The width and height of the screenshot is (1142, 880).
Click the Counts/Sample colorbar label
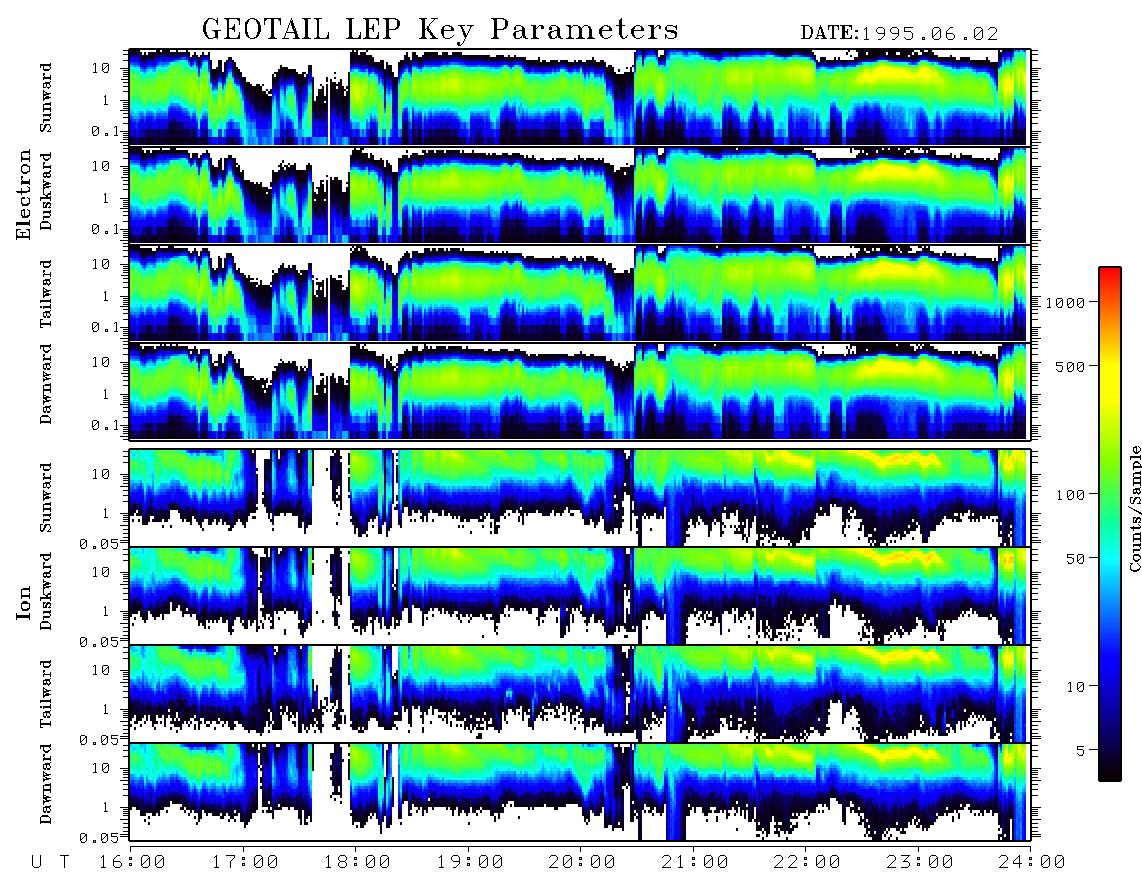tap(1134, 508)
